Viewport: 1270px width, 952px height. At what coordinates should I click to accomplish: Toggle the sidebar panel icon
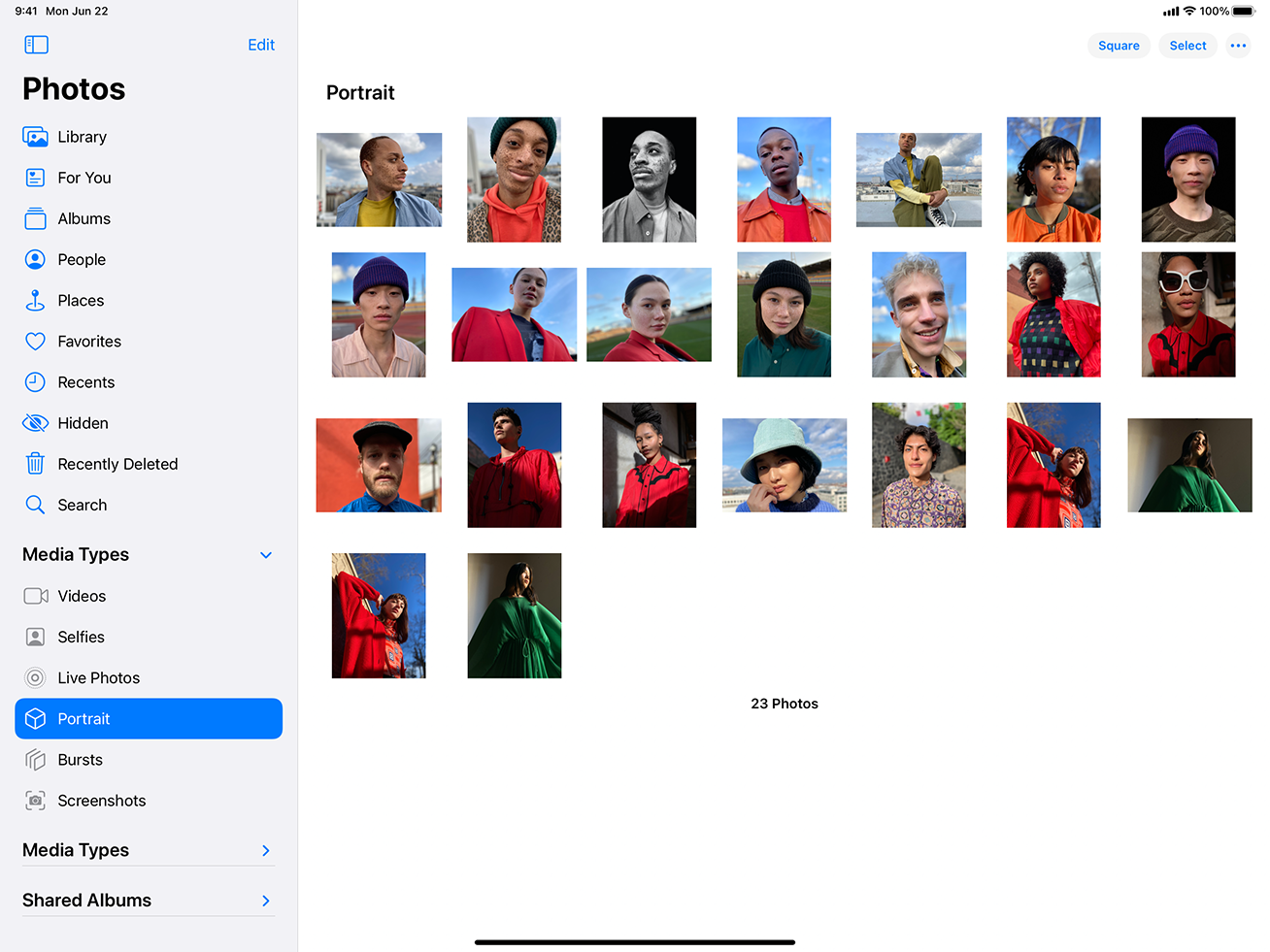click(x=36, y=45)
